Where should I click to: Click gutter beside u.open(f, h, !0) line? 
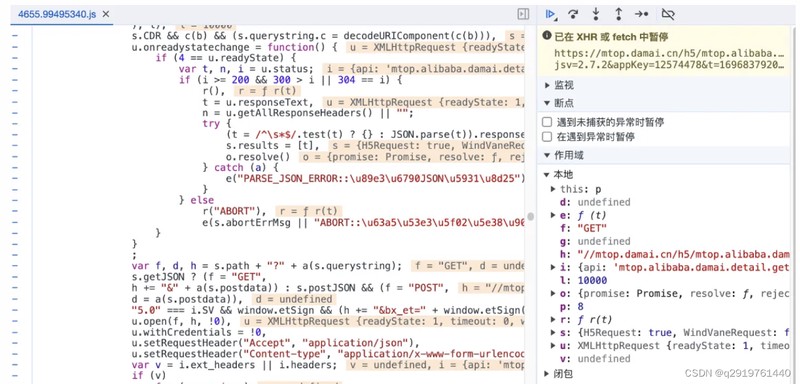[x=14, y=321]
